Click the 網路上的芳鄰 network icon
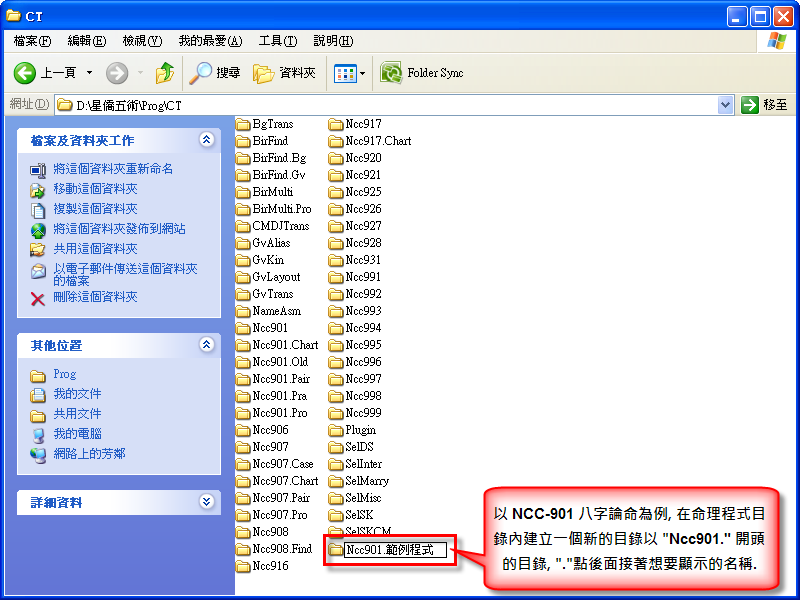This screenshot has height=600, width=800. click(38, 455)
